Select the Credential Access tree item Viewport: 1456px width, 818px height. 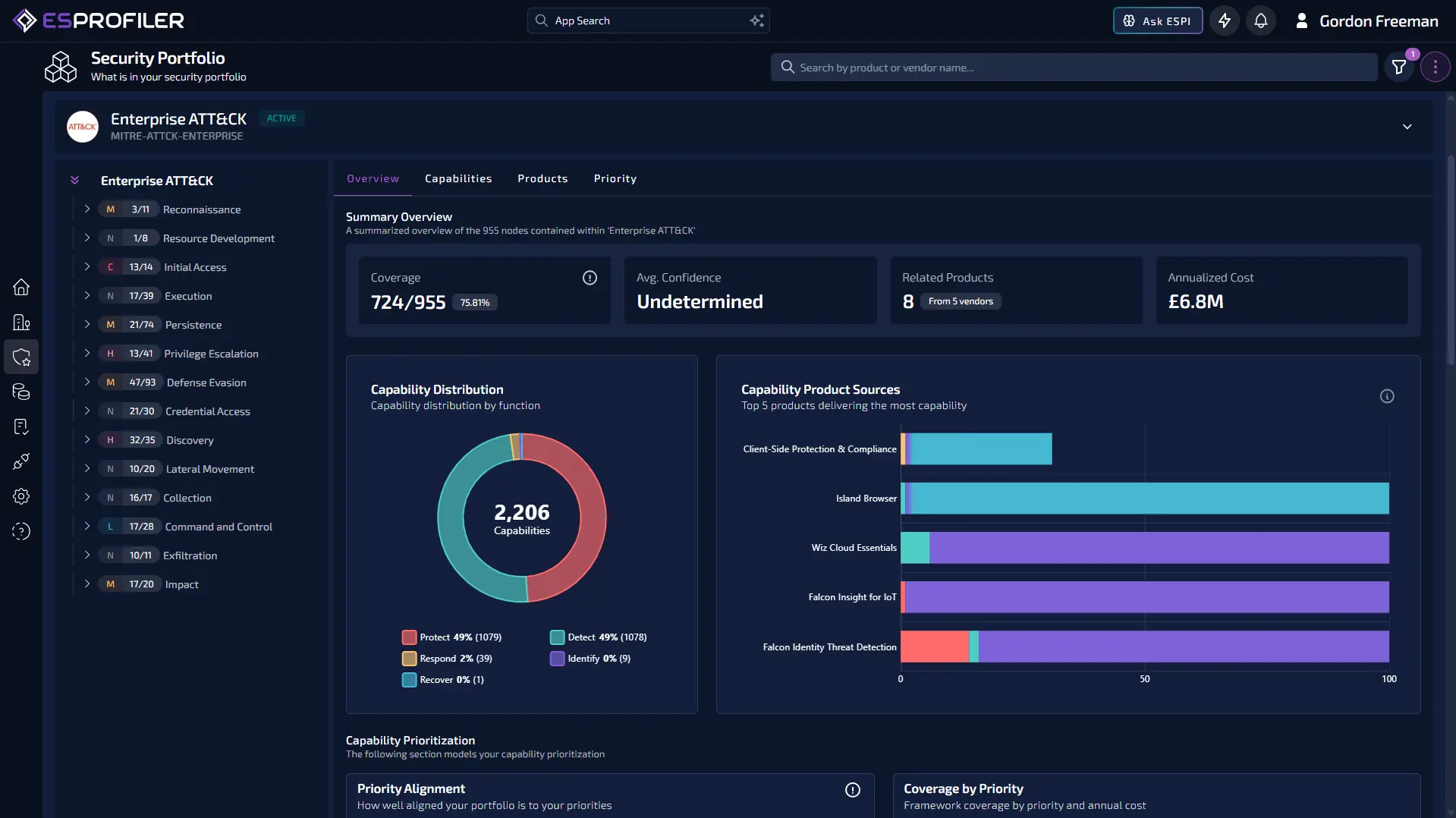[x=208, y=411]
